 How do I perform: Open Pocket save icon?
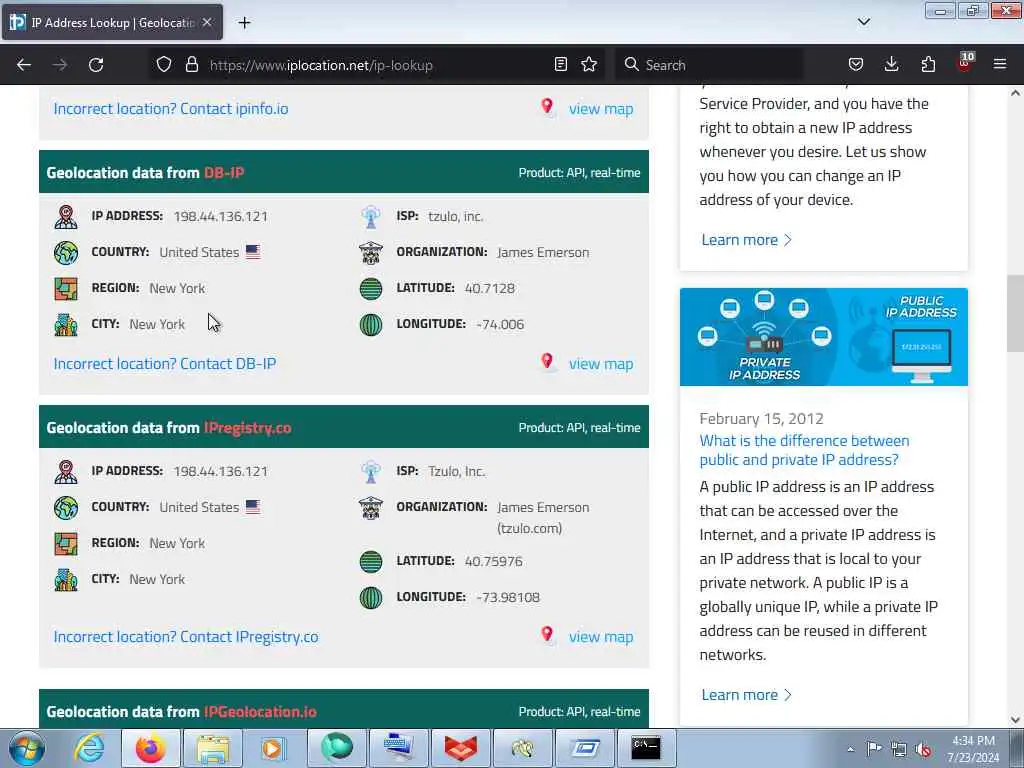pyautogui.click(x=856, y=65)
